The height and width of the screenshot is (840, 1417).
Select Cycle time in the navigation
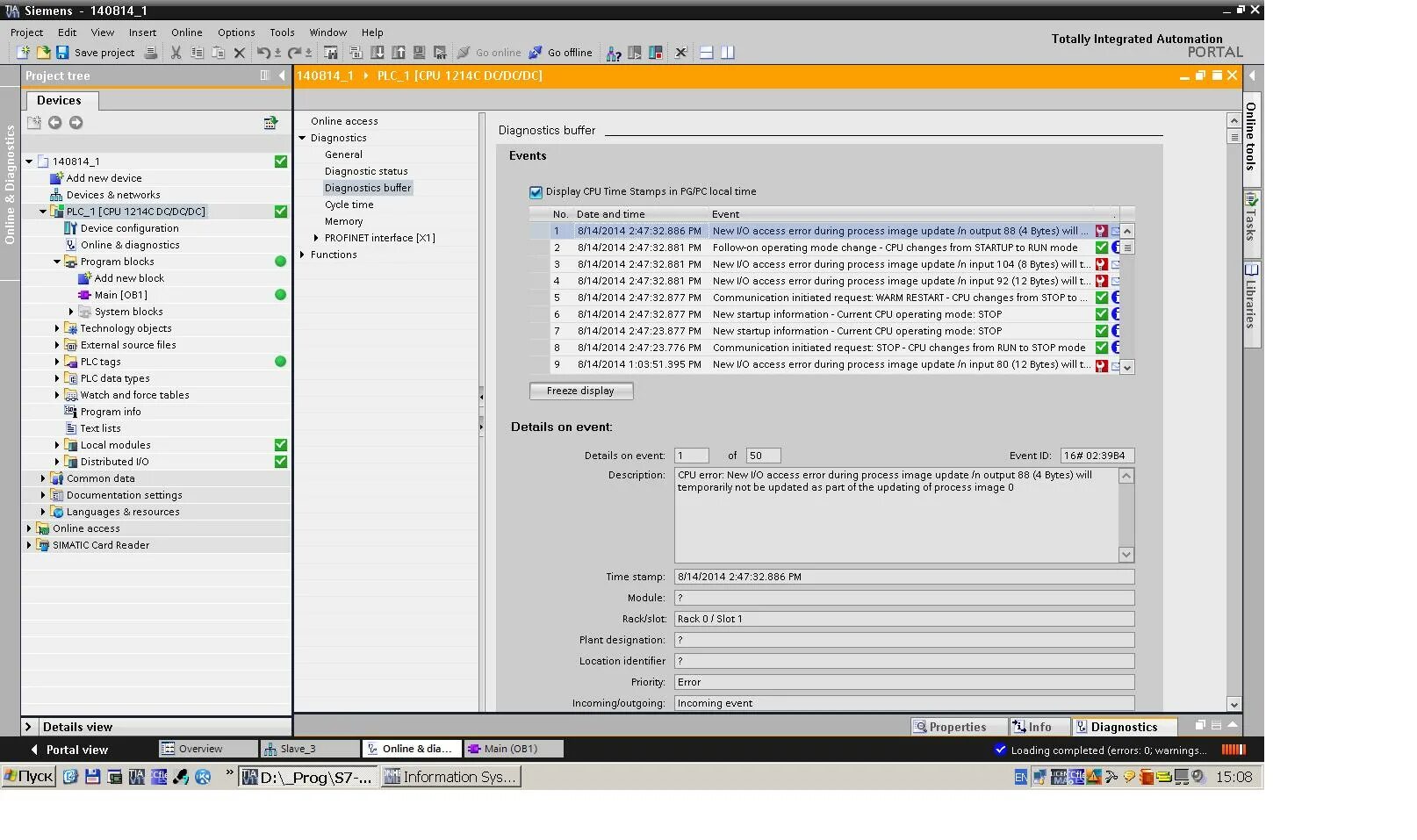349,205
